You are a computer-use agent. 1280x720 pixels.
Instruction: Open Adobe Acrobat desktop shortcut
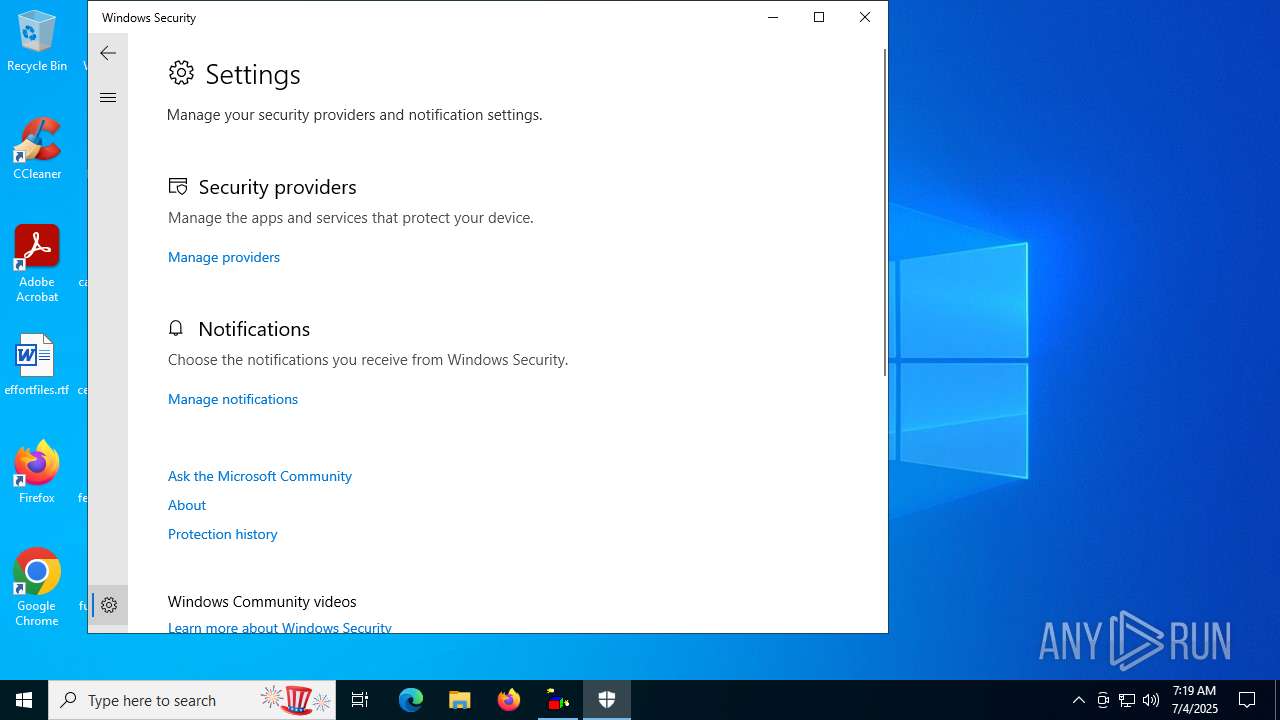[37, 264]
